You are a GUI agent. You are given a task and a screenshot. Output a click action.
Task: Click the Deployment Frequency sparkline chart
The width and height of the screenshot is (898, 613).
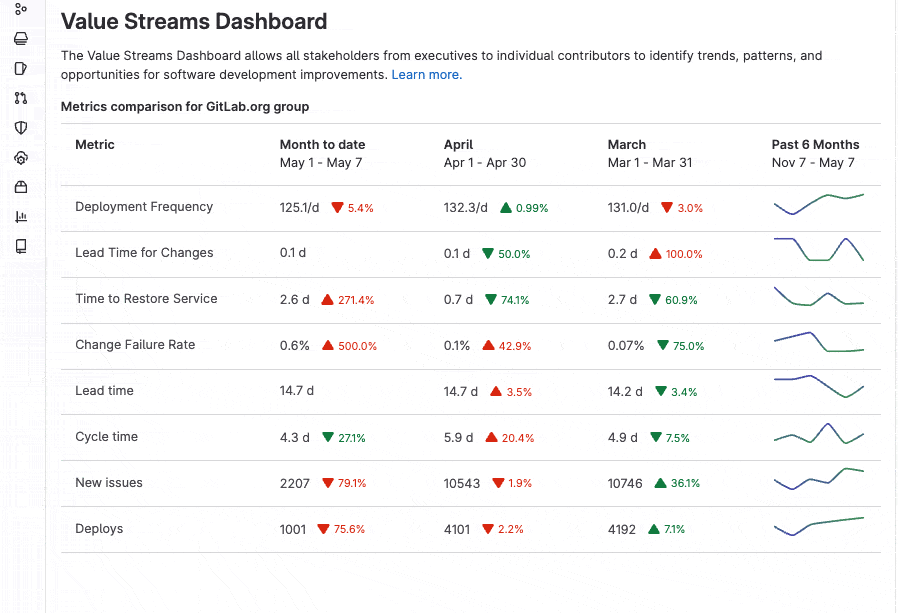pyautogui.click(x=818, y=207)
